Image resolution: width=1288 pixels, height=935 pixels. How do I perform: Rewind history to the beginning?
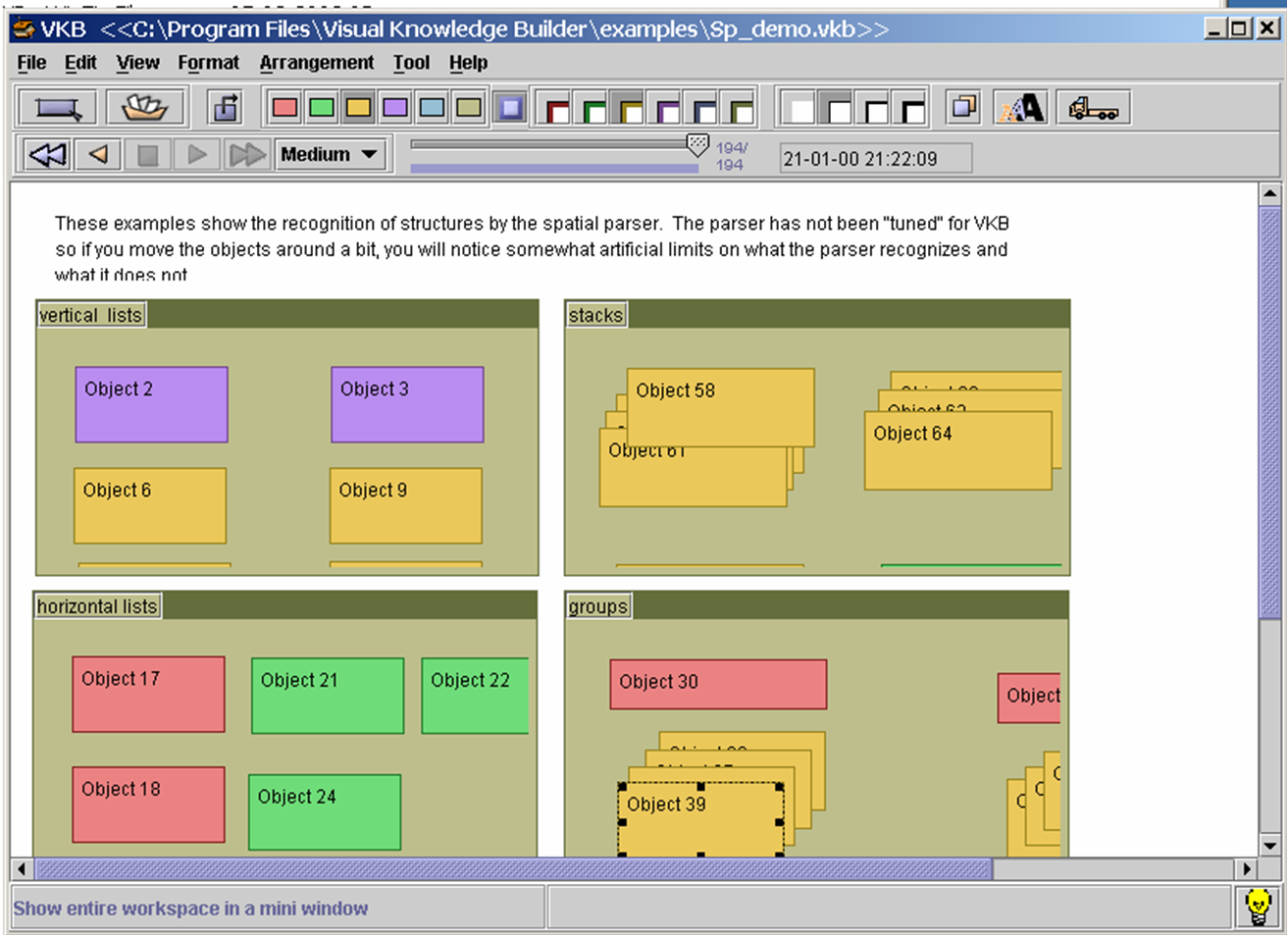click(47, 154)
